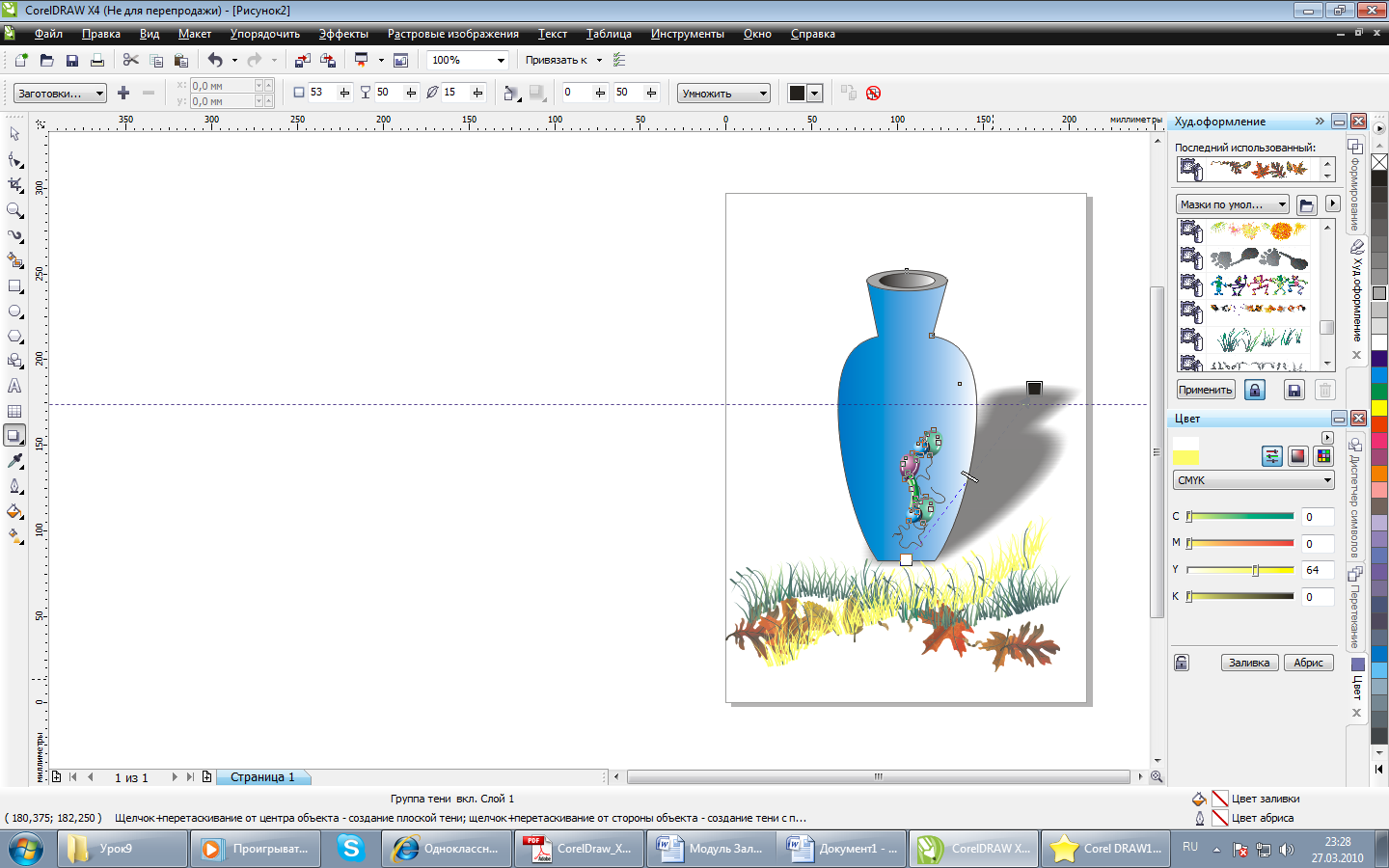The height and width of the screenshot is (868, 1389).
Task: Open the Эффекты menu
Action: pos(343,34)
